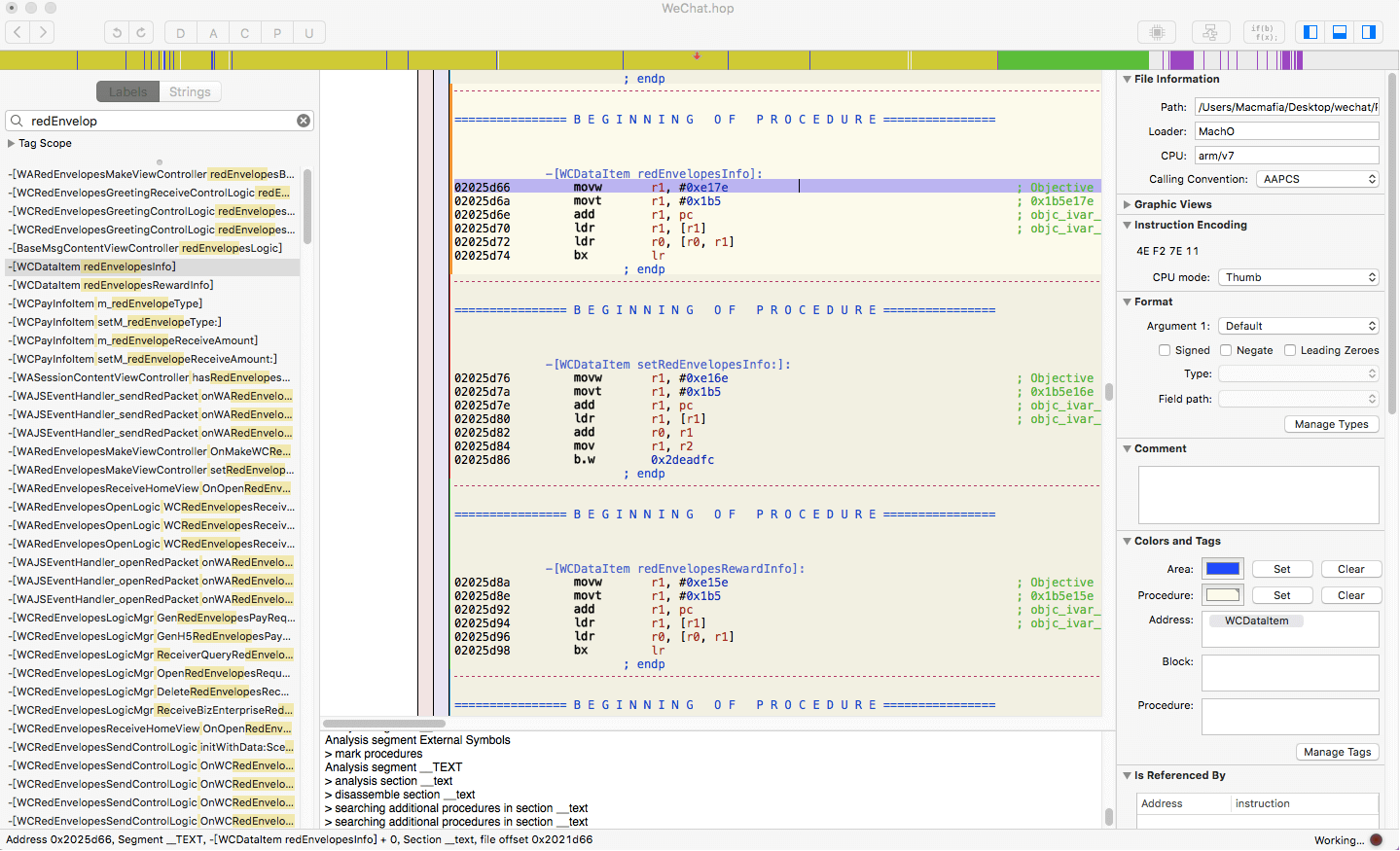Screen dimensions: 1400x851
Task: Click the b.w 0x2deadfc jump target
Action: (682, 460)
